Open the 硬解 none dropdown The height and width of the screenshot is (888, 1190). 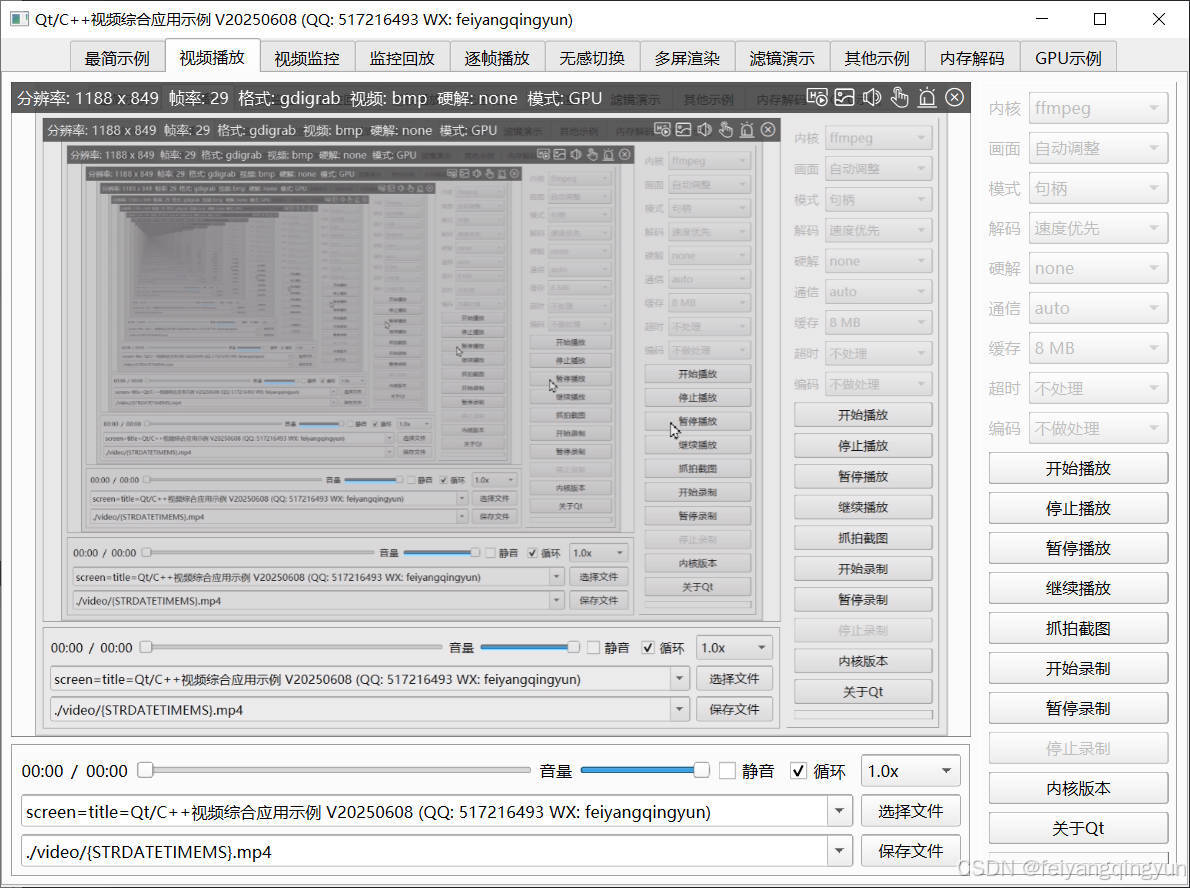(1098, 269)
